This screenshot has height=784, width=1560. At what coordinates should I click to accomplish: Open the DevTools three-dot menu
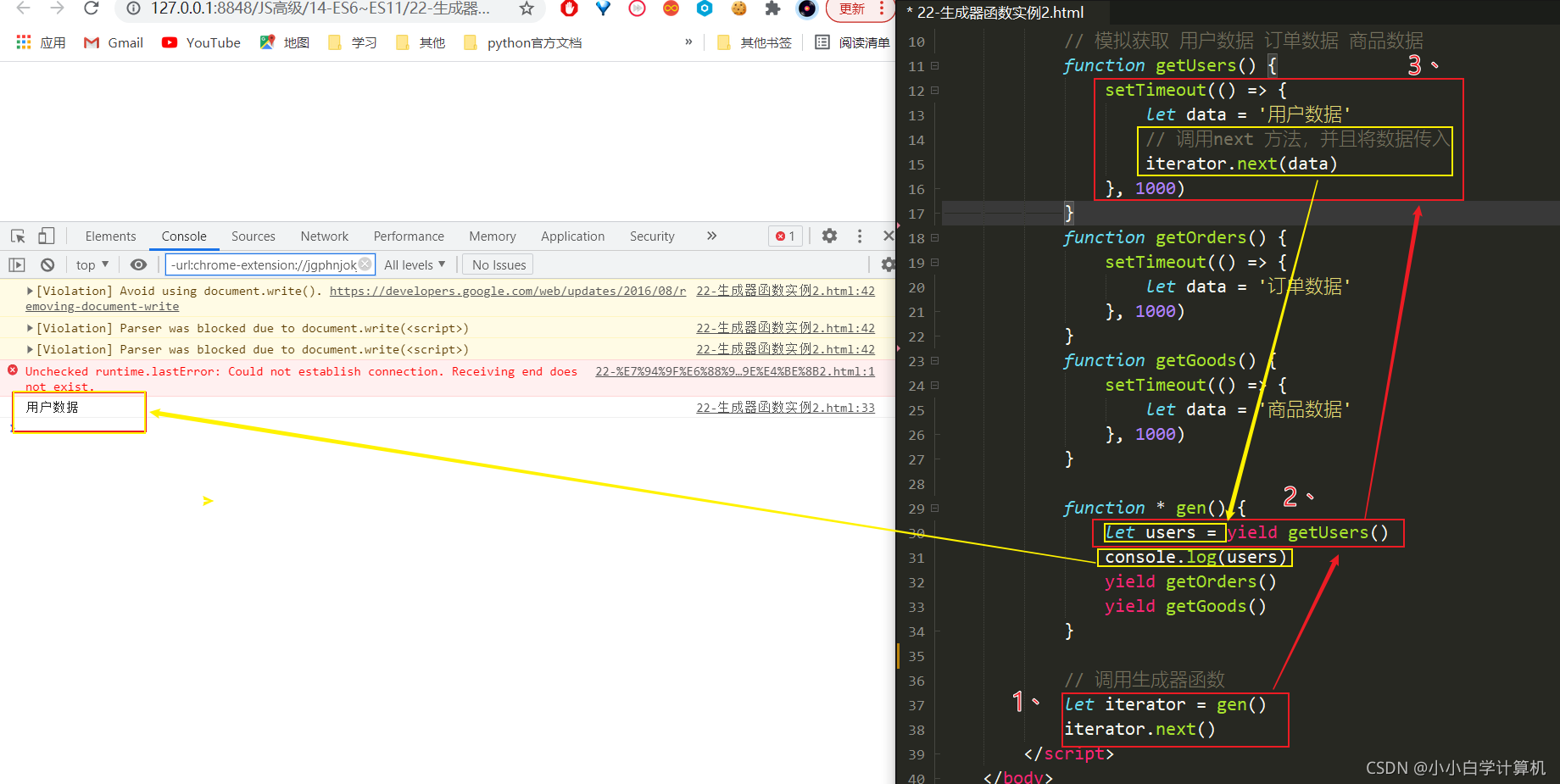(860, 236)
